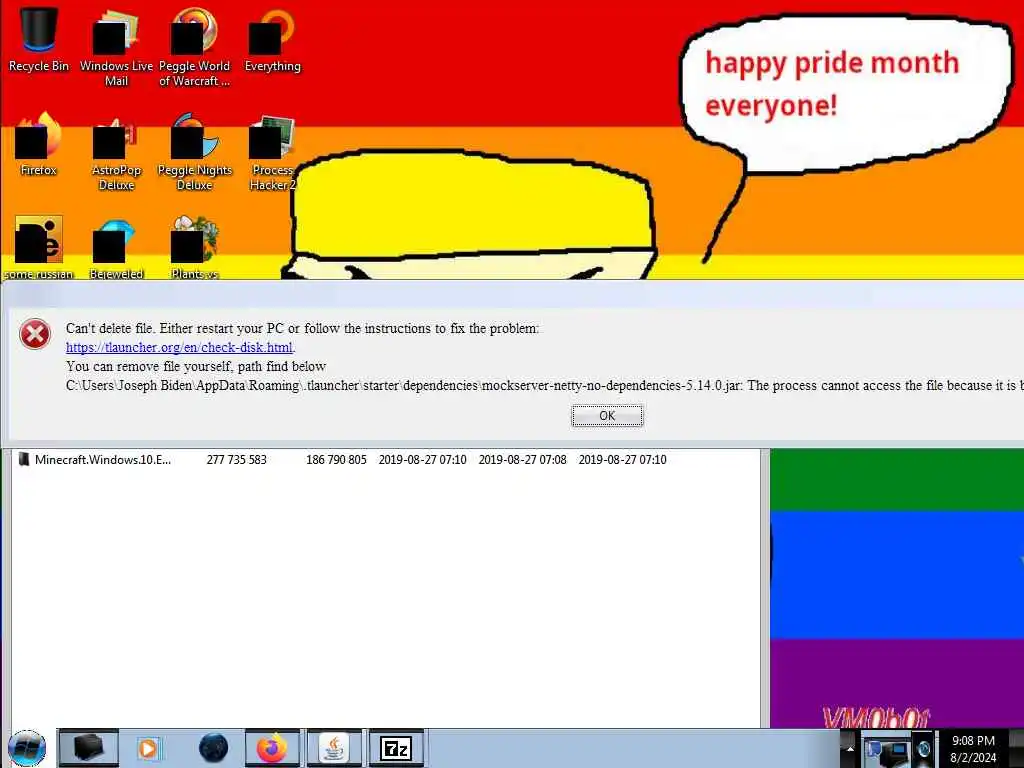Screen dimensions: 1024x768
Task: Open the Windows Start orb
Action: (x=27, y=748)
